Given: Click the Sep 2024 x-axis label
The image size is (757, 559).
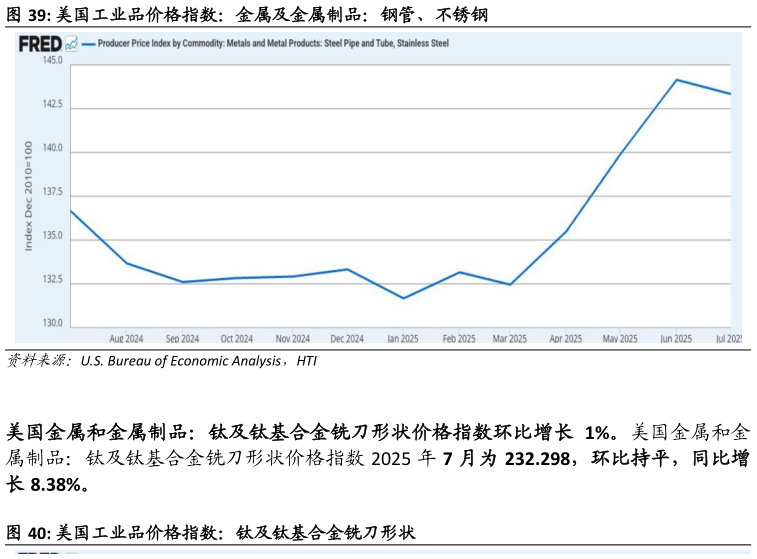Looking at the screenshot, I should (182, 339).
